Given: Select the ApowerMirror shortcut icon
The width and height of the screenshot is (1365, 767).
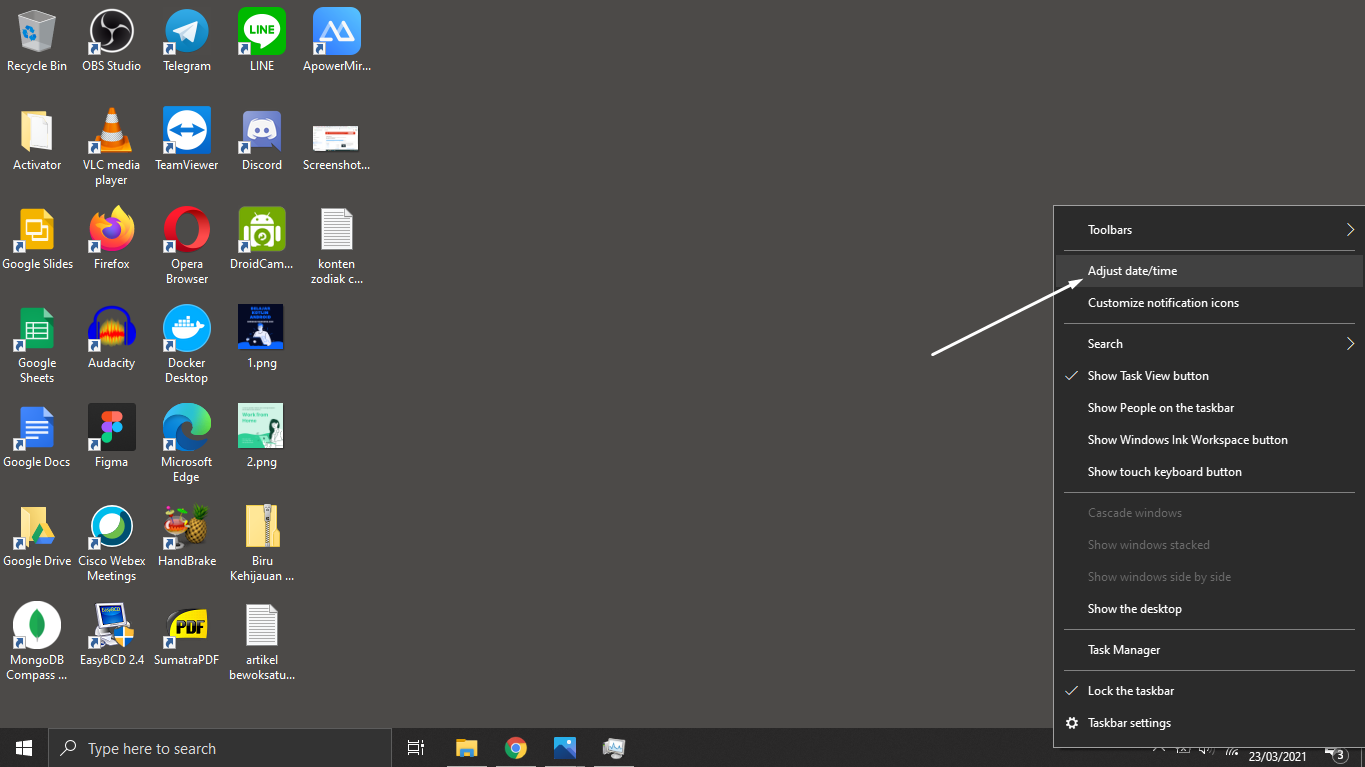Looking at the screenshot, I should (337, 32).
